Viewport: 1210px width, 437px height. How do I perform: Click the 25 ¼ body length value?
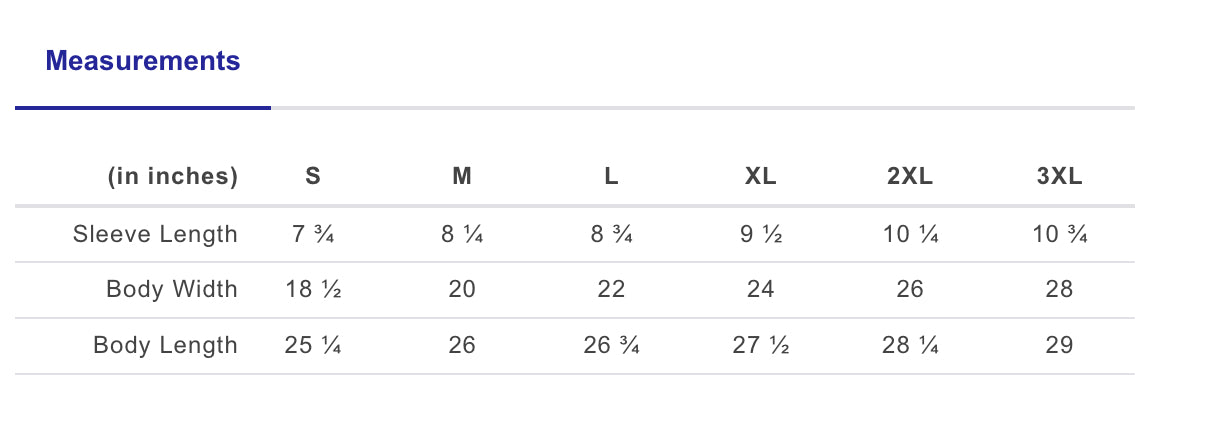coord(313,346)
